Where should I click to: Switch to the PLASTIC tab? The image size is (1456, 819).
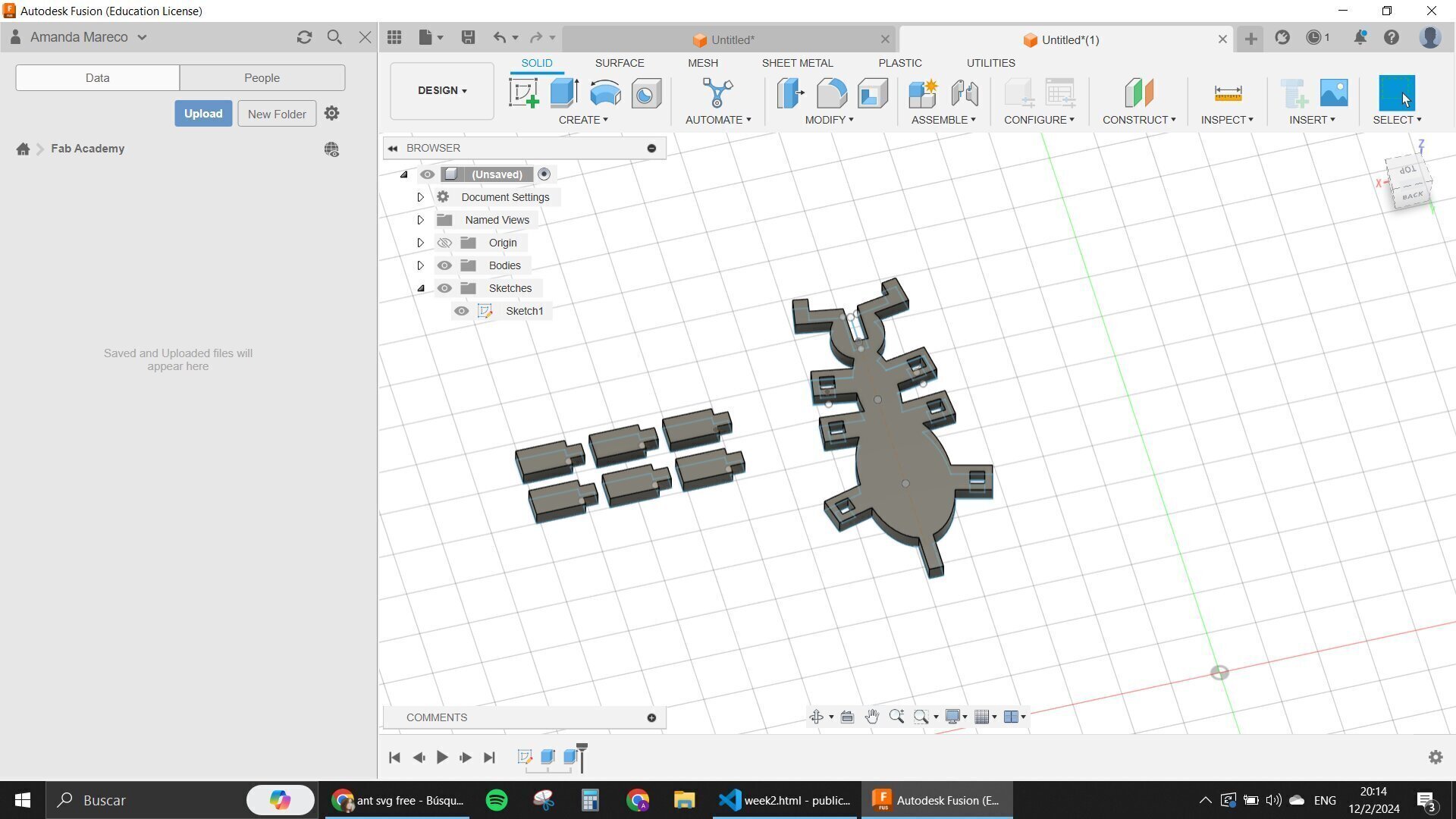[900, 63]
